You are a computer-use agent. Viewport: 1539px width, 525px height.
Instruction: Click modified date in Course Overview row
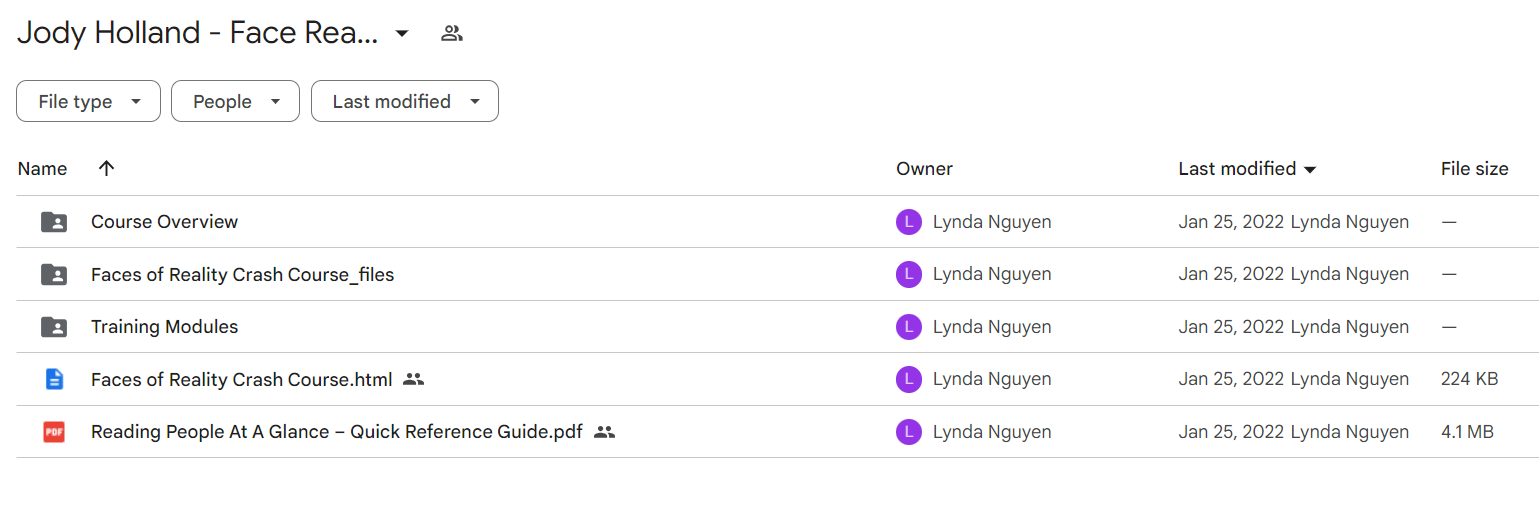coord(1231,222)
